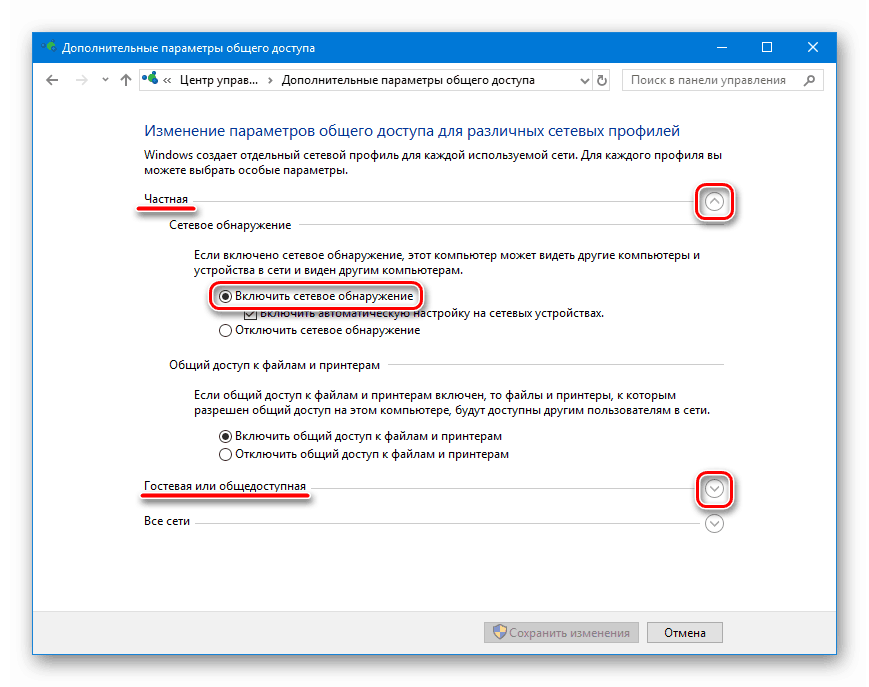Go back with the left arrow
The height and width of the screenshot is (687, 869).
[52, 80]
